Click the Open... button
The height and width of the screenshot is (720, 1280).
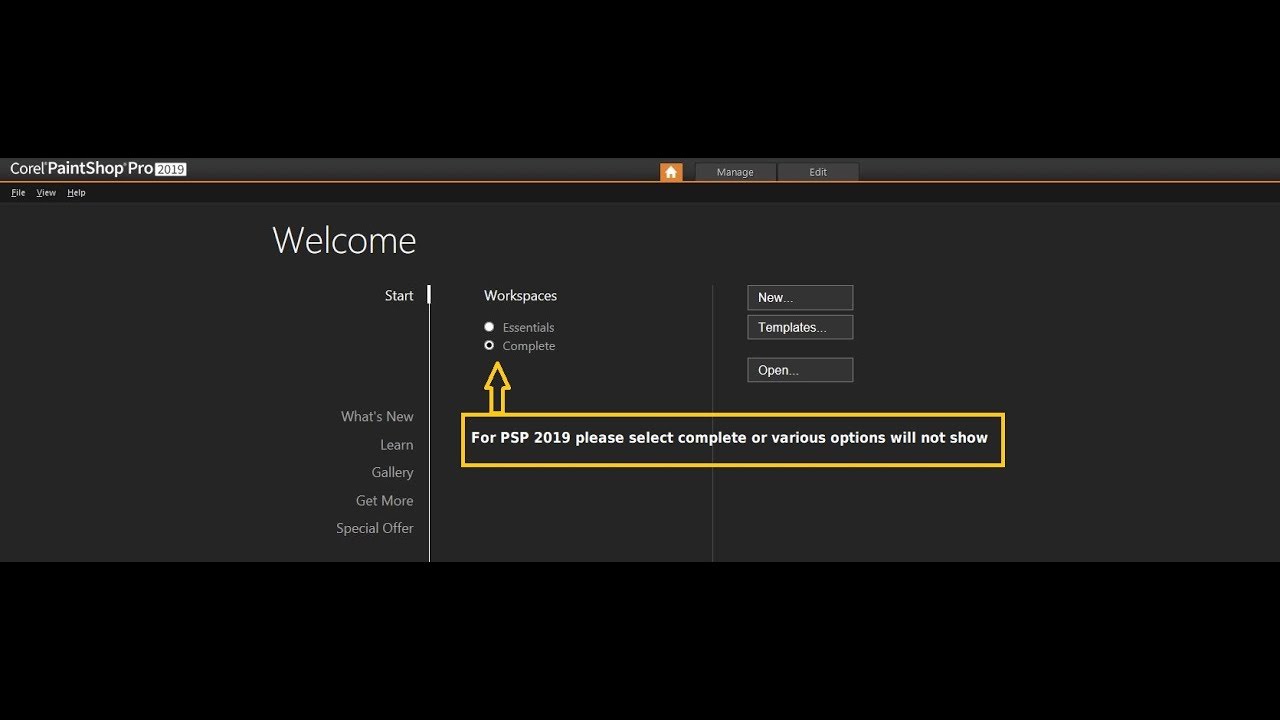pyautogui.click(x=800, y=370)
